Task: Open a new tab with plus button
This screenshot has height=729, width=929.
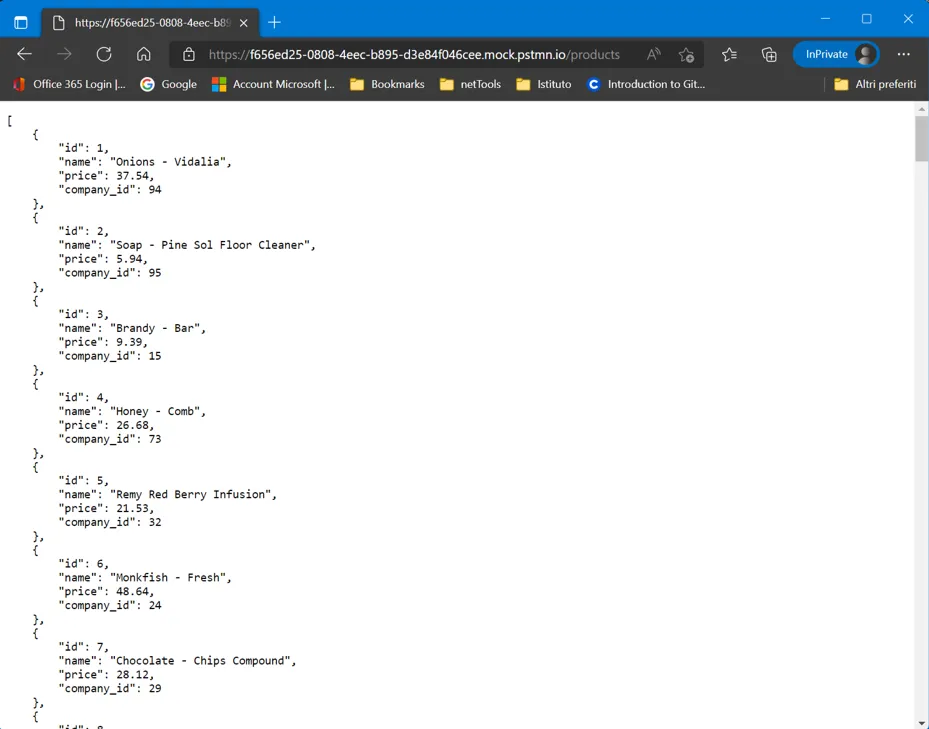Action: coord(274,23)
